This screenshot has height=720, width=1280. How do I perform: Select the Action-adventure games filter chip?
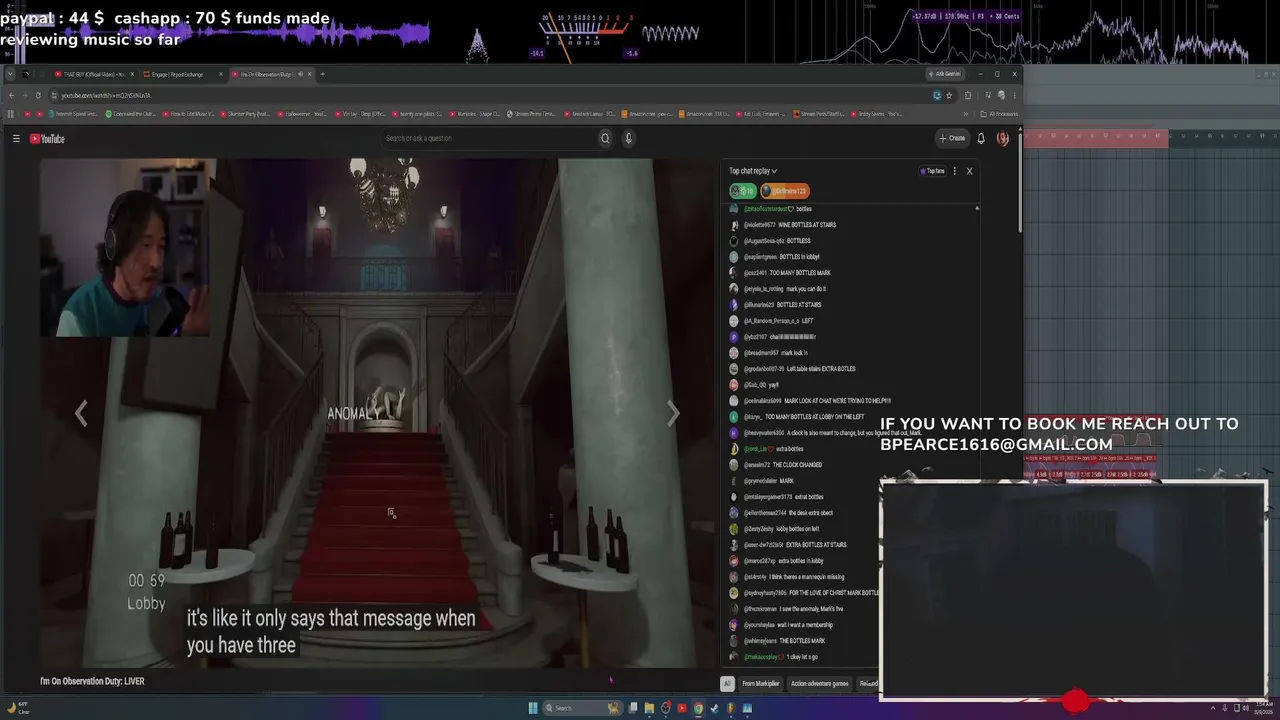click(x=819, y=684)
